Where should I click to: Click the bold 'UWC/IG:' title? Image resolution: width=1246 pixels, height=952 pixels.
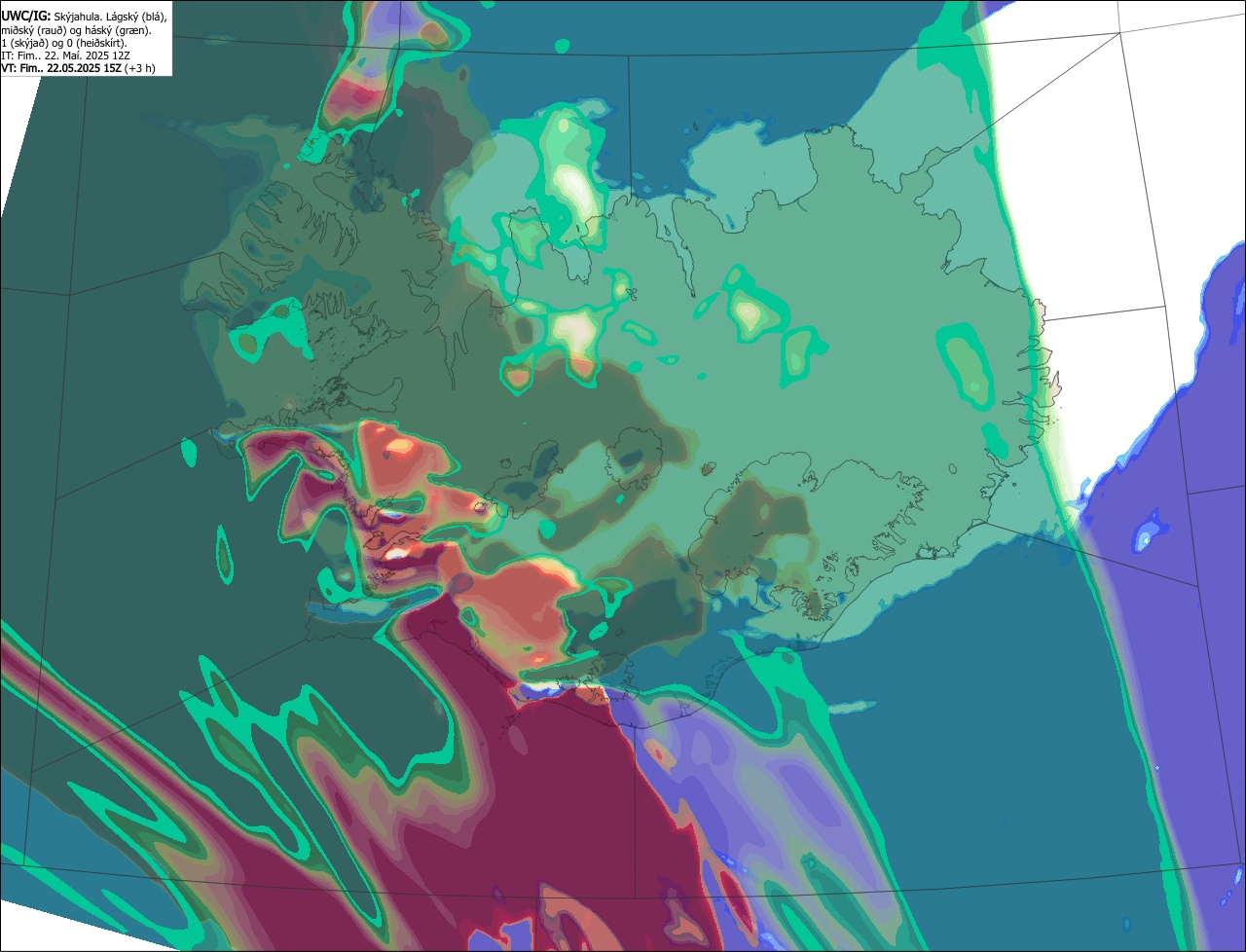[x=26, y=17]
